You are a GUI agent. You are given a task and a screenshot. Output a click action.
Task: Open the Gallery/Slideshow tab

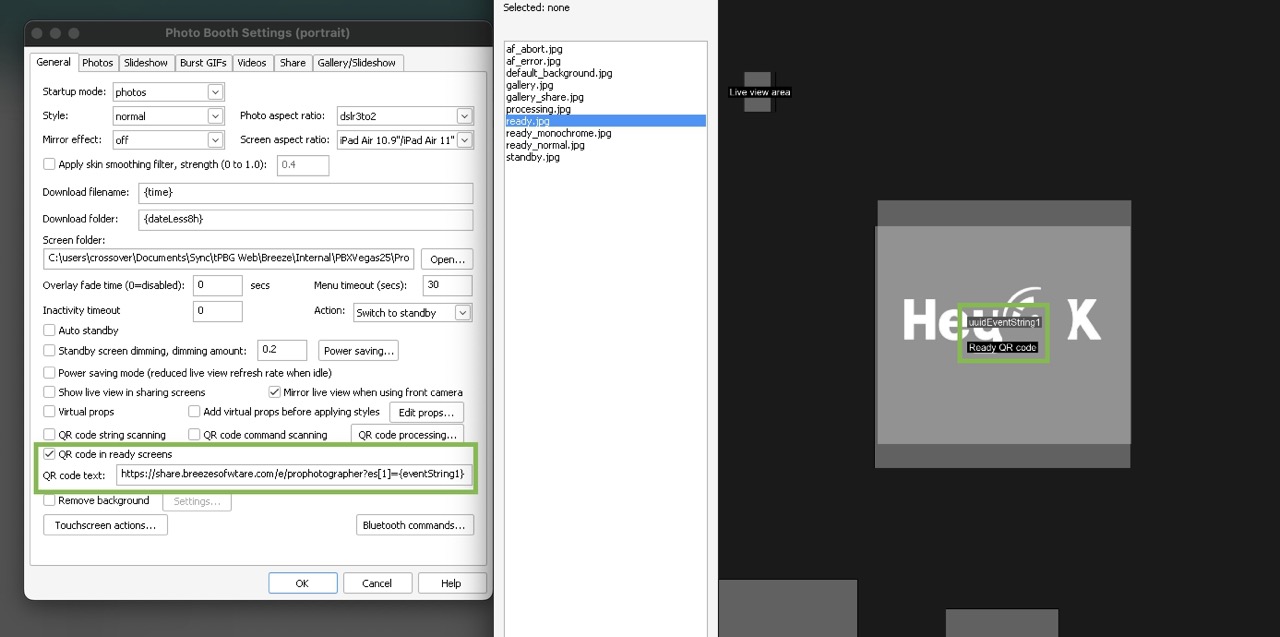pos(356,63)
